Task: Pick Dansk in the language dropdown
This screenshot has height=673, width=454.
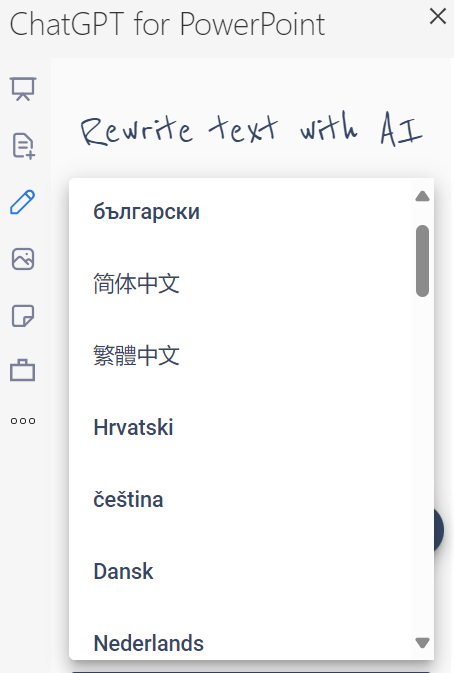Action: 239,571
